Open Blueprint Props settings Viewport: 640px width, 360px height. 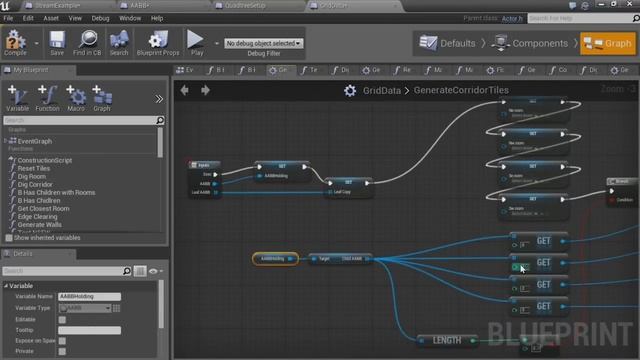158,42
